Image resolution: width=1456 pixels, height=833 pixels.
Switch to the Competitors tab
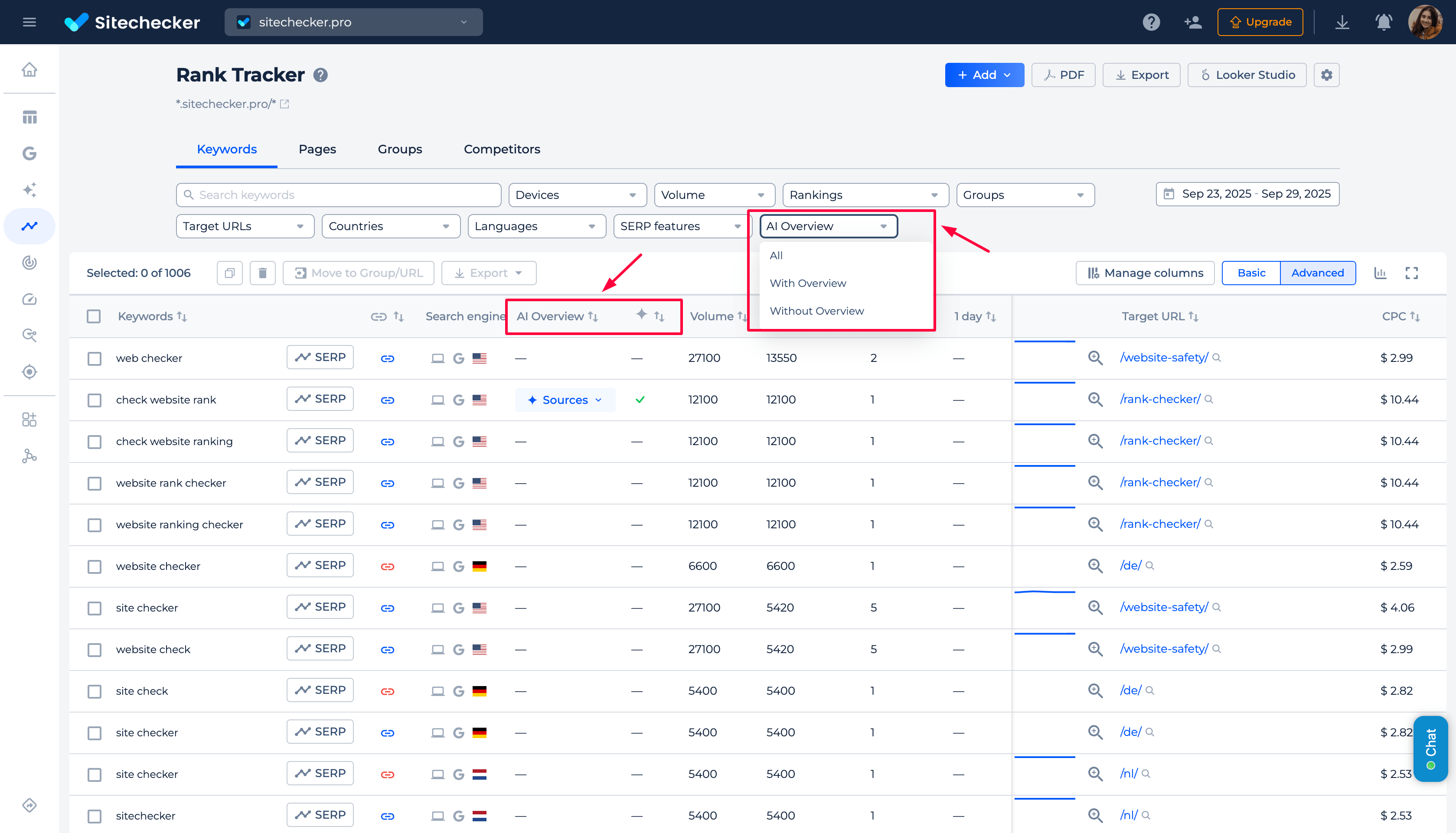502,149
